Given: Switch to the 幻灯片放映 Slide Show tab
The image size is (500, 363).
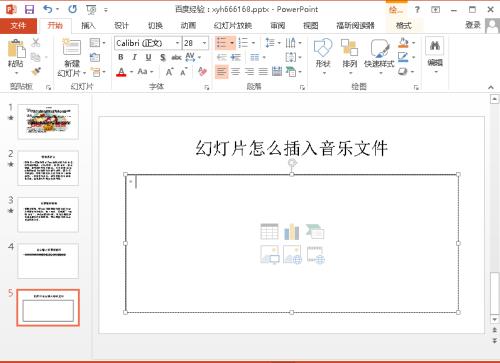Looking at the screenshot, I should [x=233, y=25].
